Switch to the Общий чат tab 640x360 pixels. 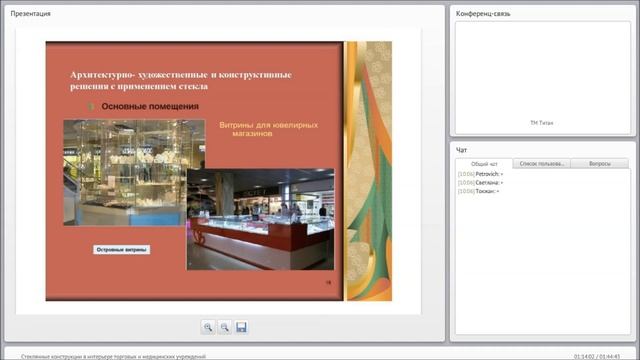[x=484, y=164]
